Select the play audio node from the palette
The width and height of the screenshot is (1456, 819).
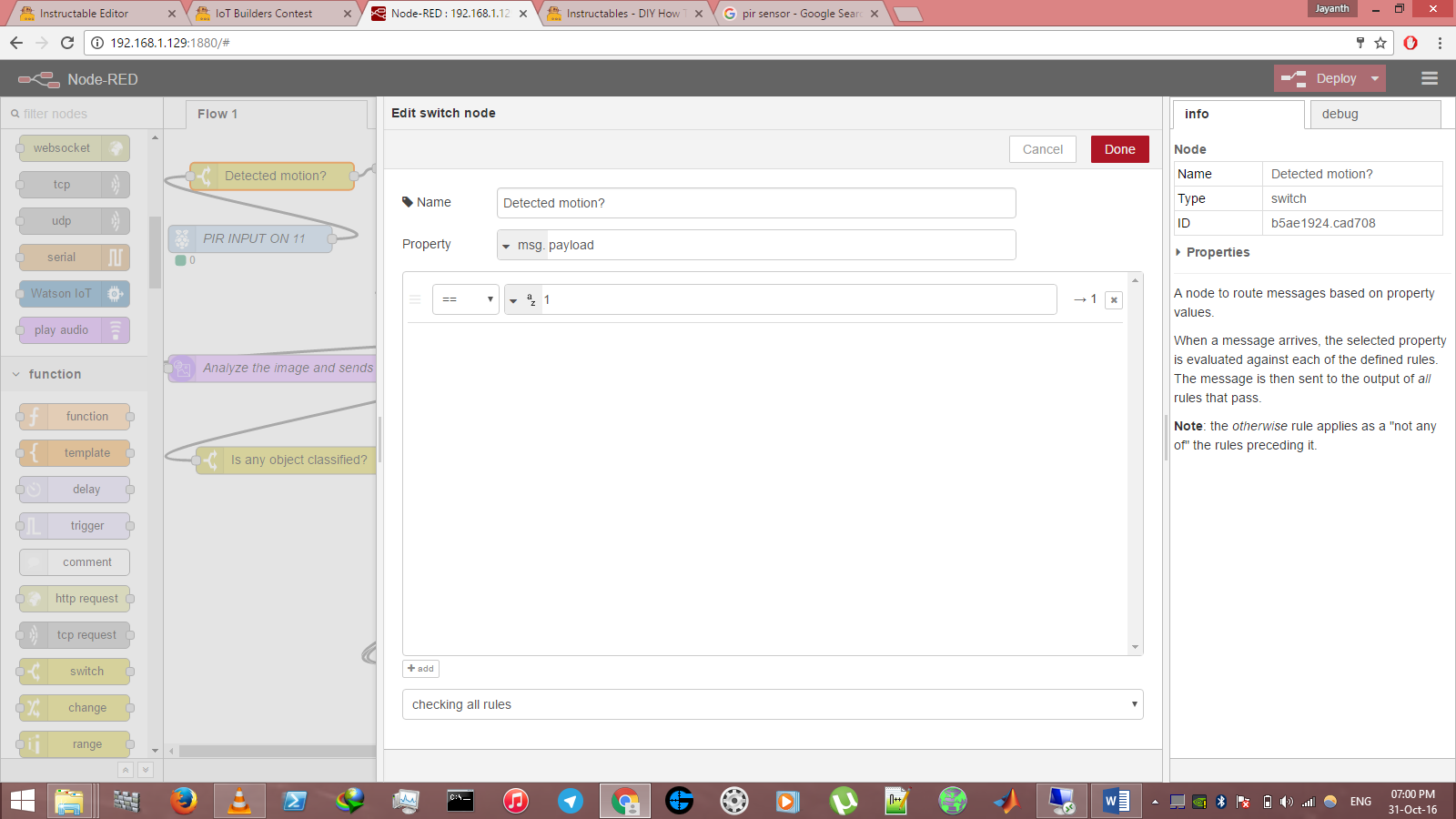pos(73,329)
